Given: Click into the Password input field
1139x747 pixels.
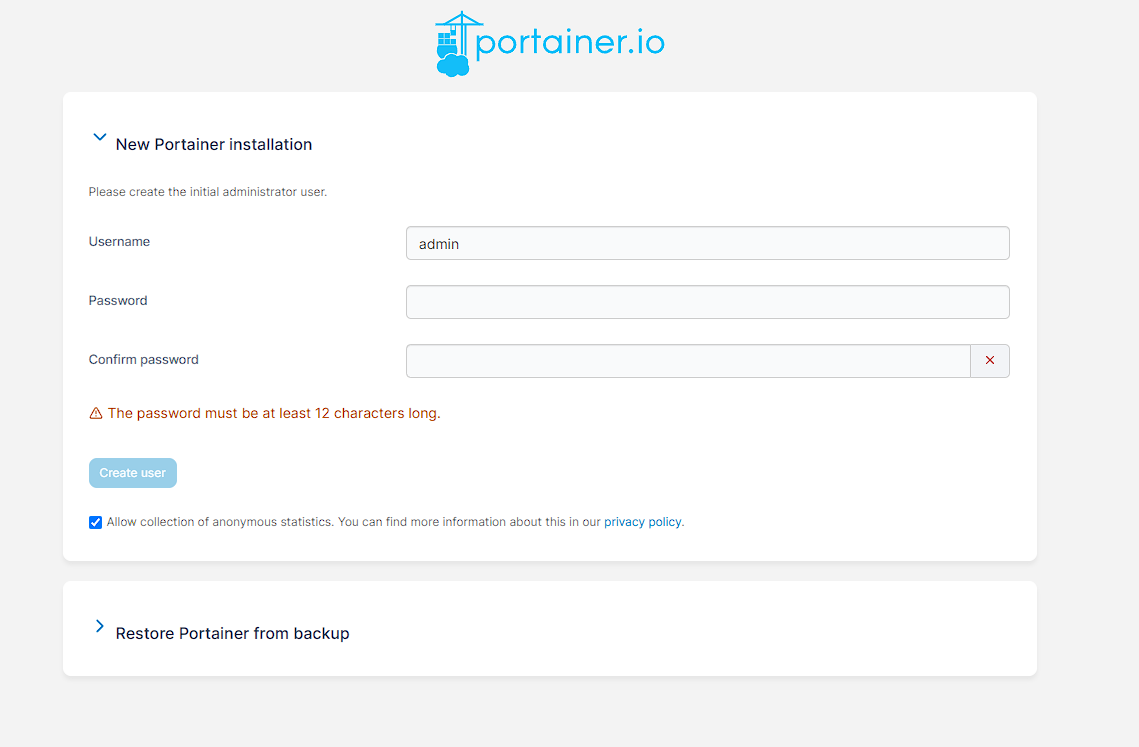Looking at the screenshot, I should click(708, 302).
